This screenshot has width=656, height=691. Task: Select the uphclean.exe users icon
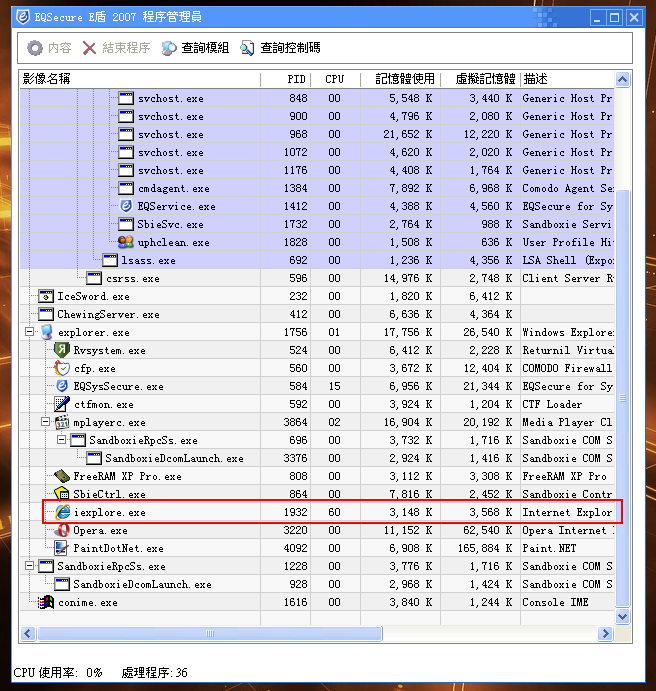[x=126, y=242]
